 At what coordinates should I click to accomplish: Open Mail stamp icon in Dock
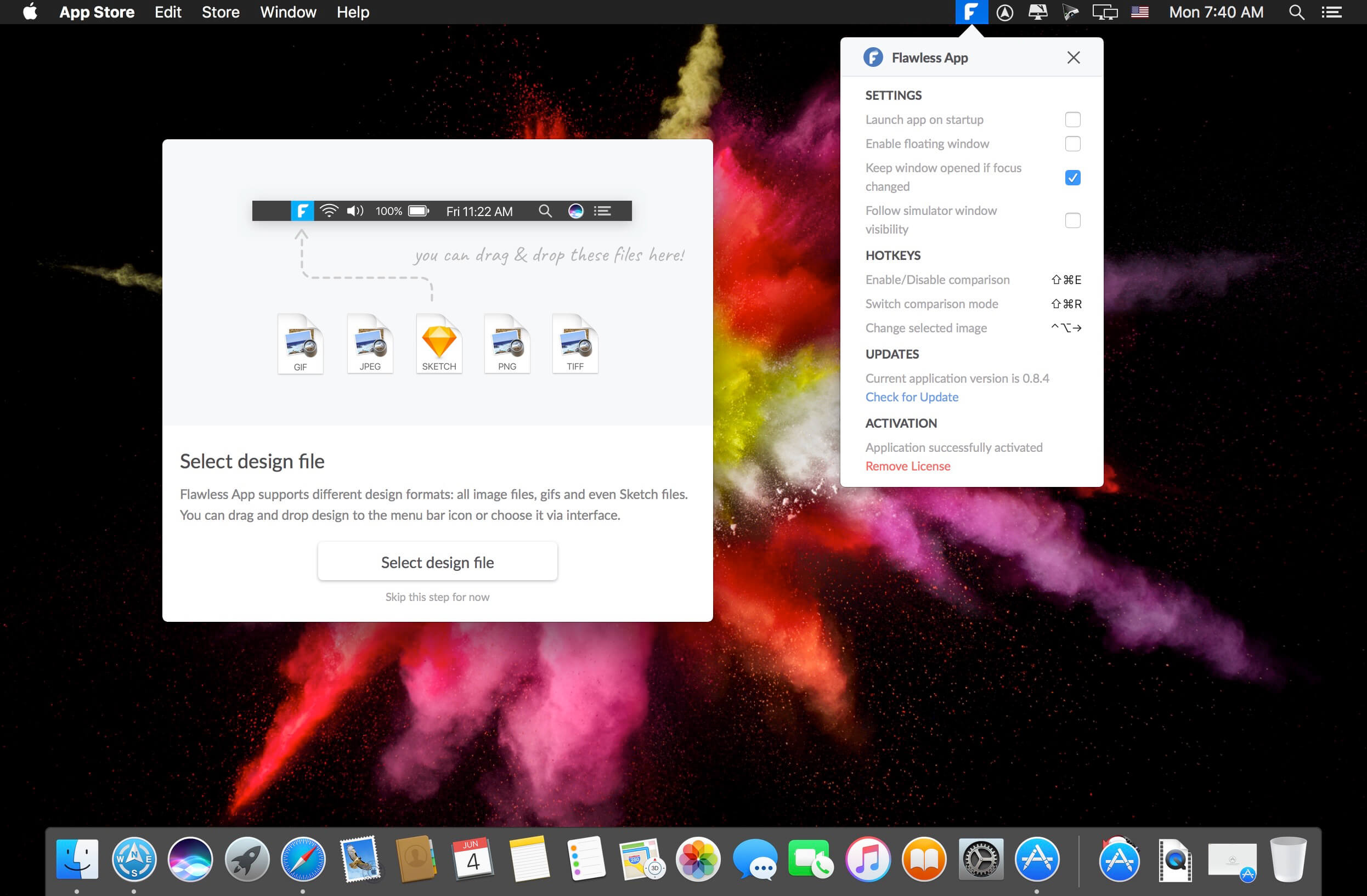click(360, 859)
